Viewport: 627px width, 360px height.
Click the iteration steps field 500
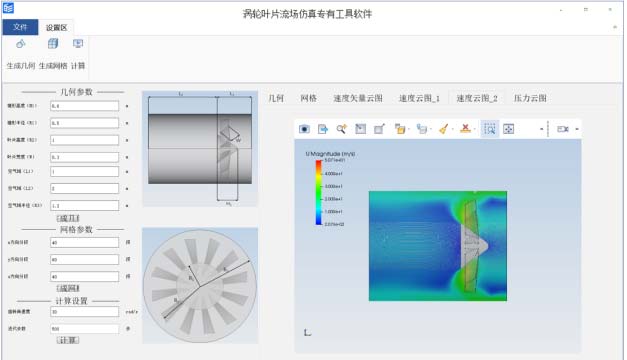point(84,329)
